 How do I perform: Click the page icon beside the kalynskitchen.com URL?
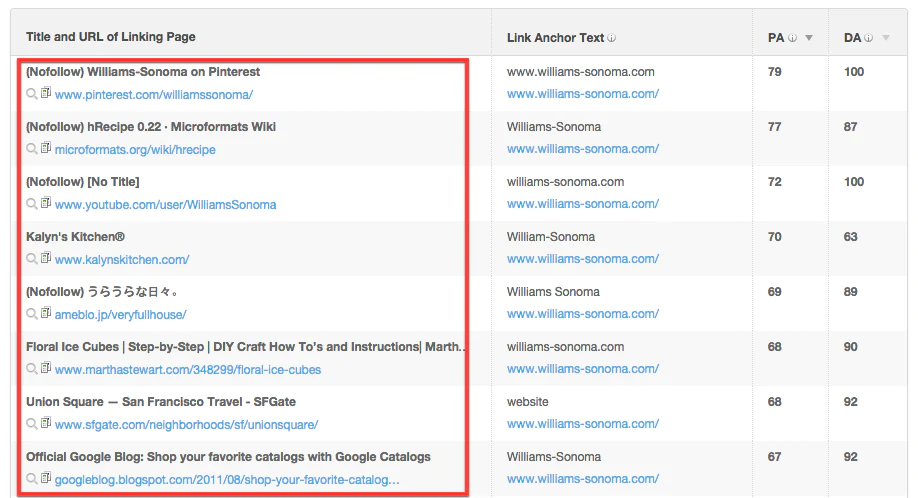click(46, 259)
